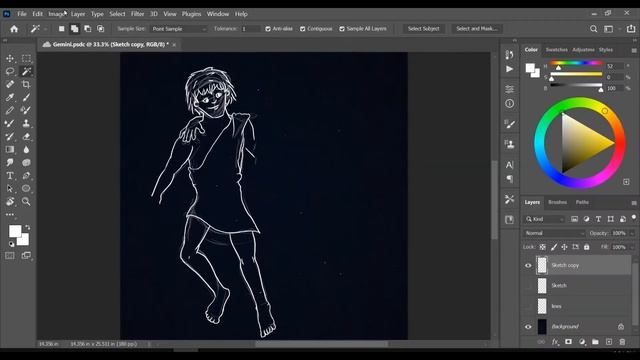Viewport: 640px width, 360px height.
Task: Hide the Background layer
Action: [x=528, y=327]
